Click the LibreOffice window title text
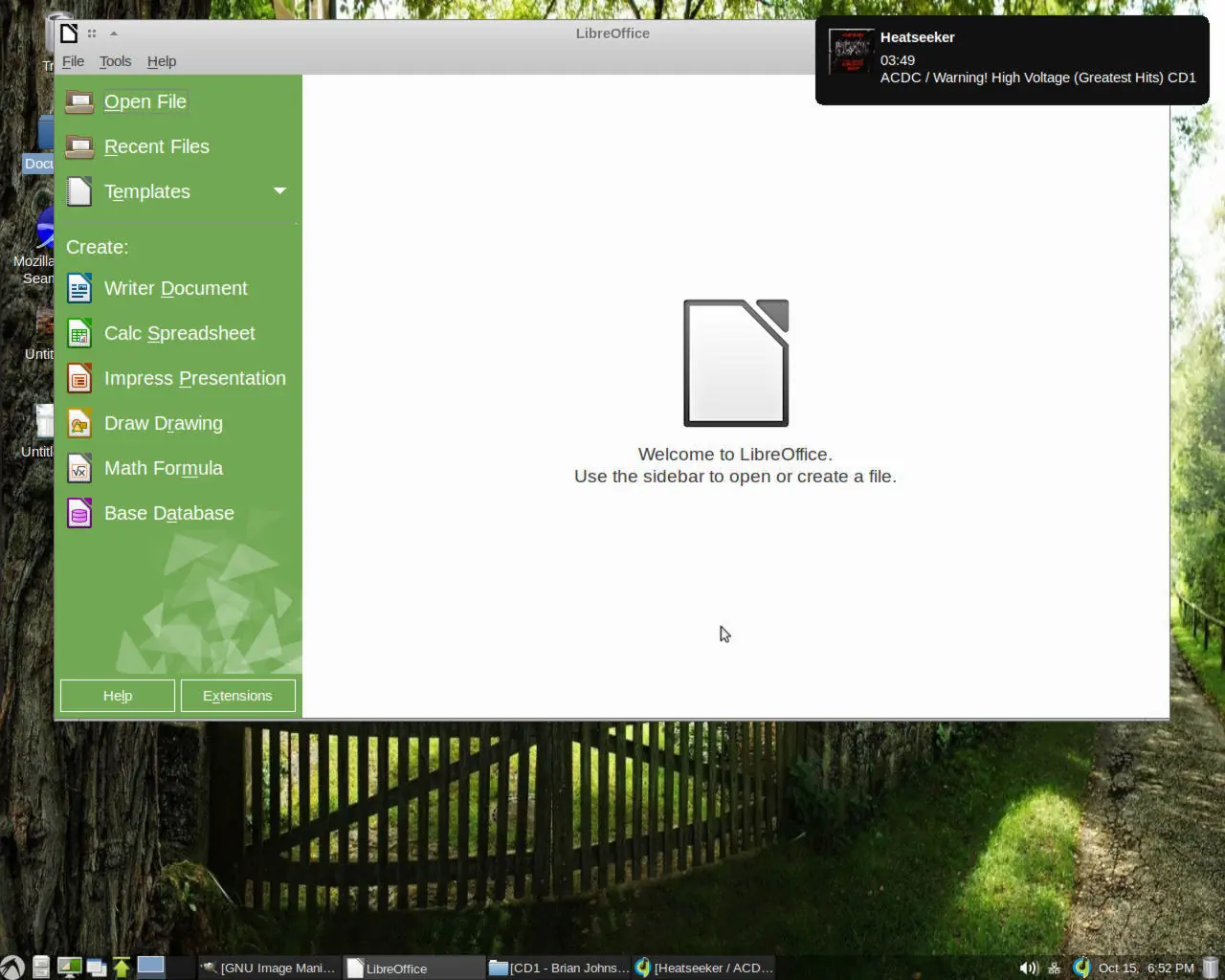 pos(612,33)
